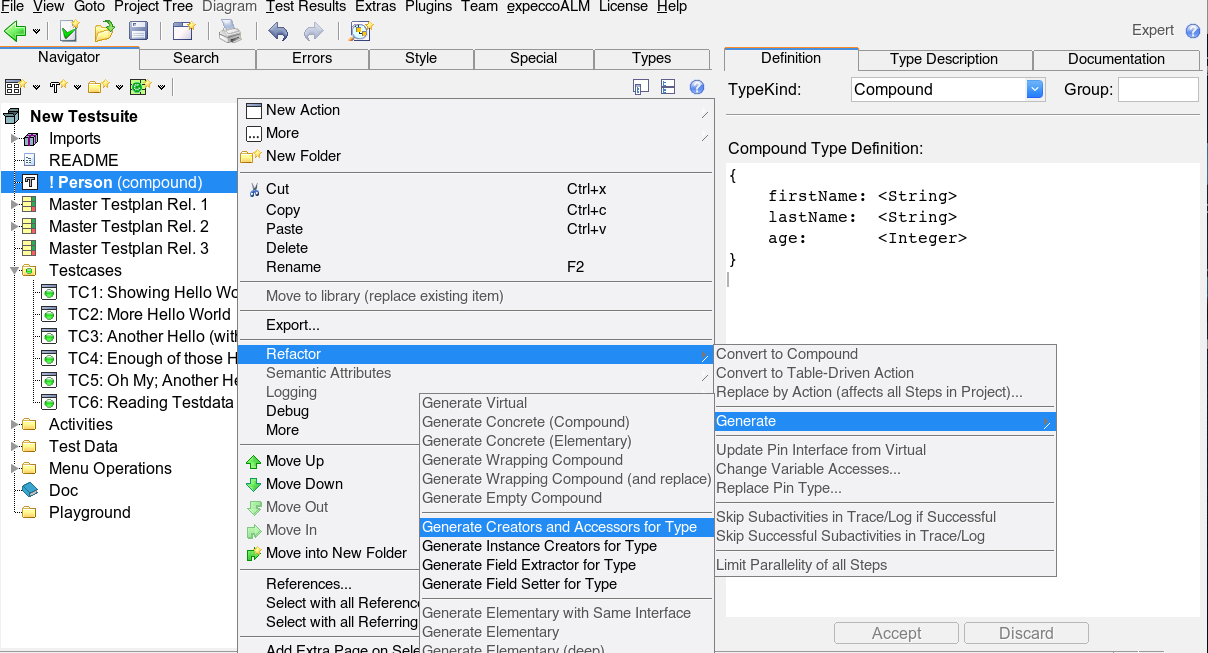The image size is (1208, 653).
Task: Click the new testsuite checkmark icon
Action: (69, 32)
